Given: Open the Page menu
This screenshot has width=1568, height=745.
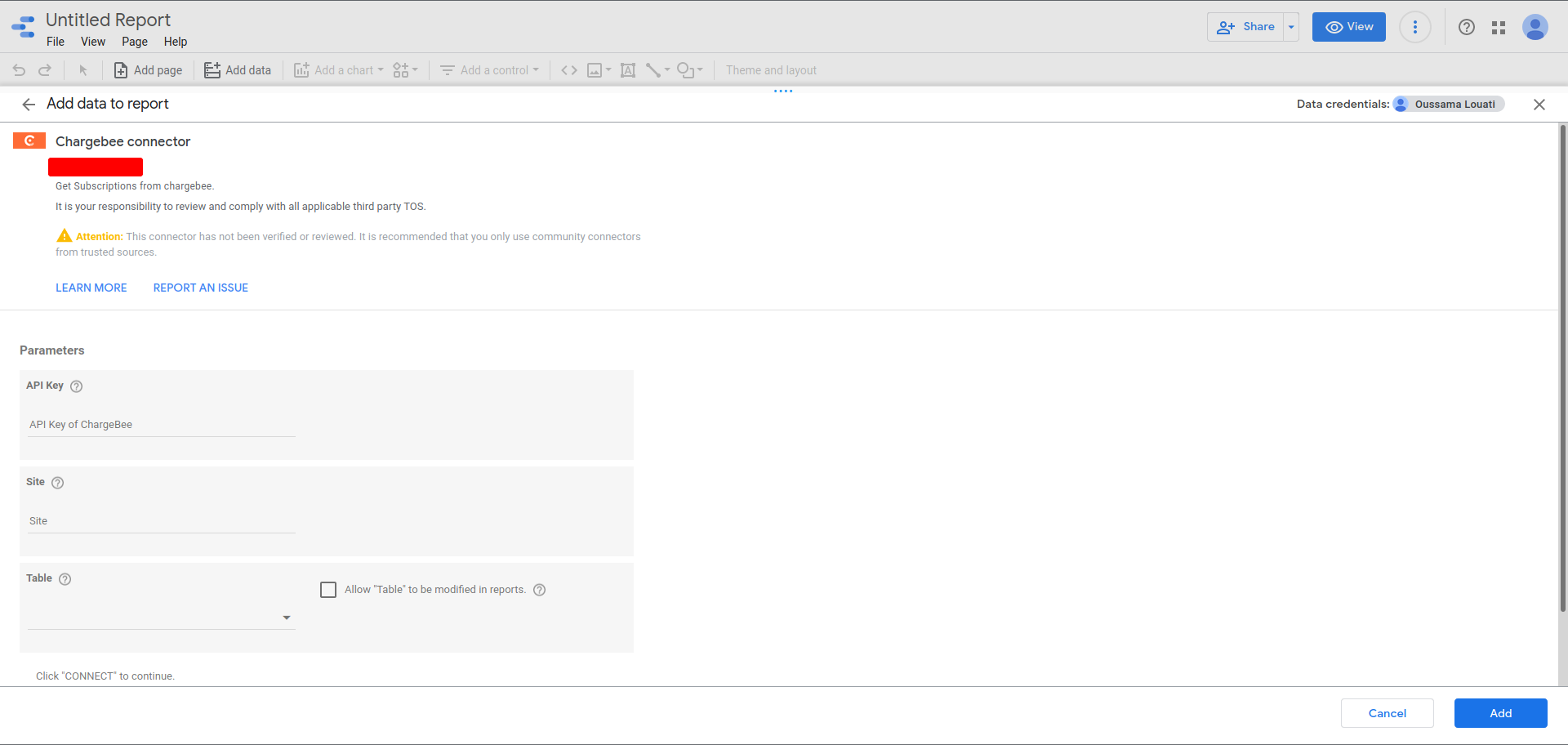Looking at the screenshot, I should 135,42.
